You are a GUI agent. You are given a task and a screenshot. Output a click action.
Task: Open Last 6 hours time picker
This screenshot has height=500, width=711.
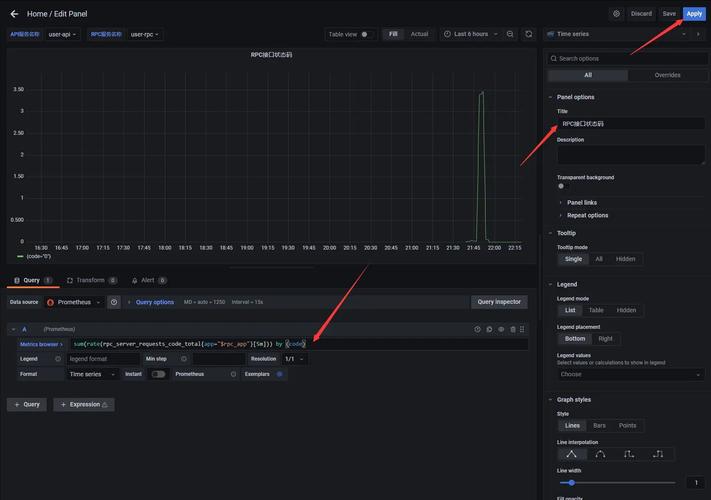pos(470,34)
